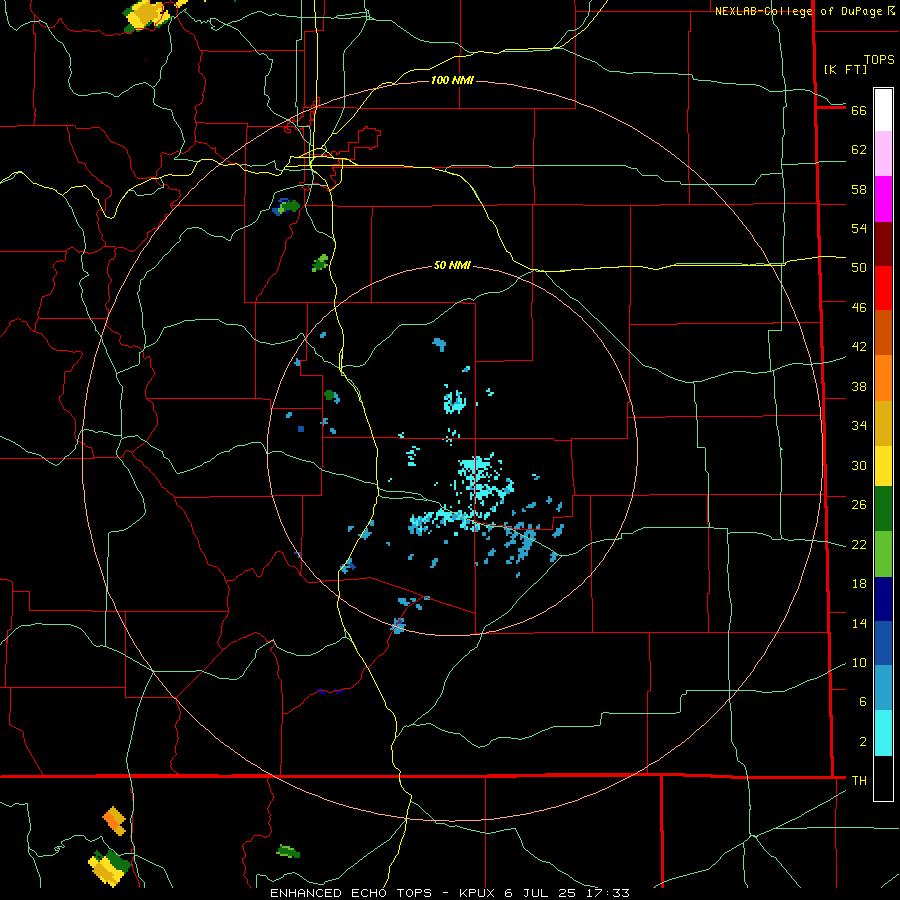Select the light green legend color block

(x=883, y=554)
